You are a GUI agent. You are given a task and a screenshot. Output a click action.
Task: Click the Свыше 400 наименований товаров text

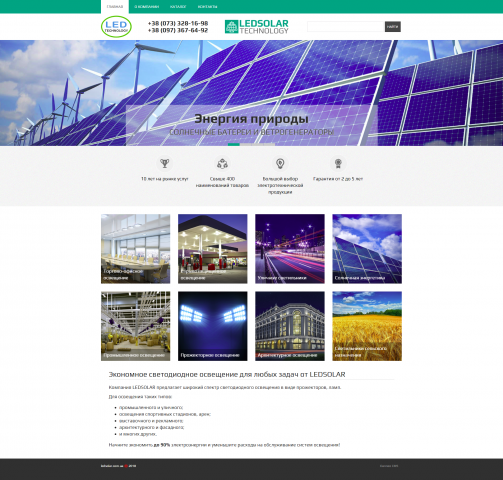coord(222,182)
